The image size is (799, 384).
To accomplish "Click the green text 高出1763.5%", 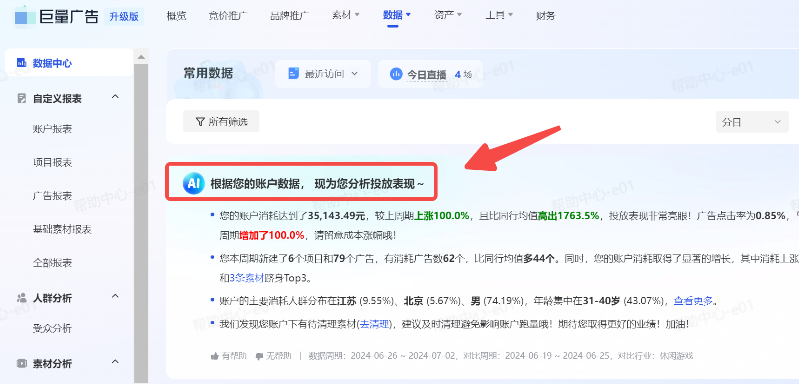I will (x=569, y=215).
